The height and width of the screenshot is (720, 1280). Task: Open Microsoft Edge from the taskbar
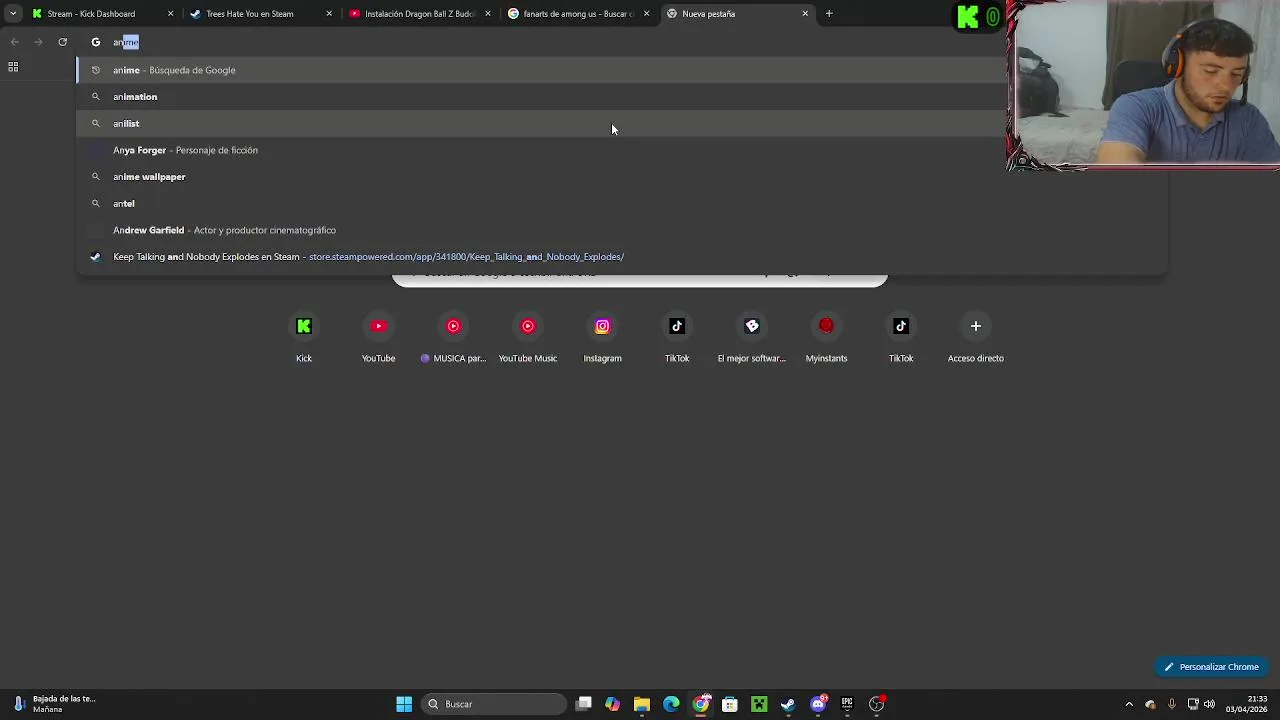[671, 704]
